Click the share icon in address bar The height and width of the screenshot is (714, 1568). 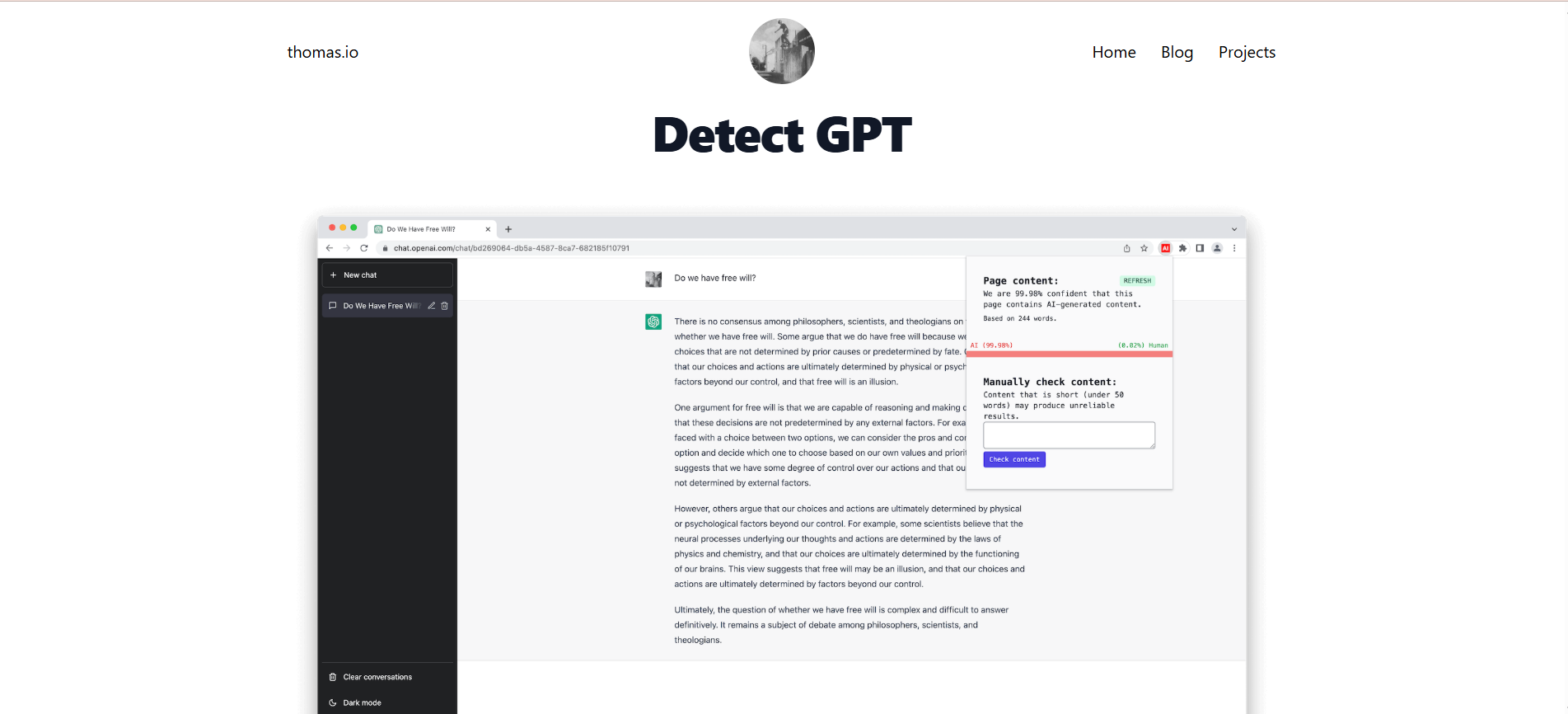pos(1126,248)
